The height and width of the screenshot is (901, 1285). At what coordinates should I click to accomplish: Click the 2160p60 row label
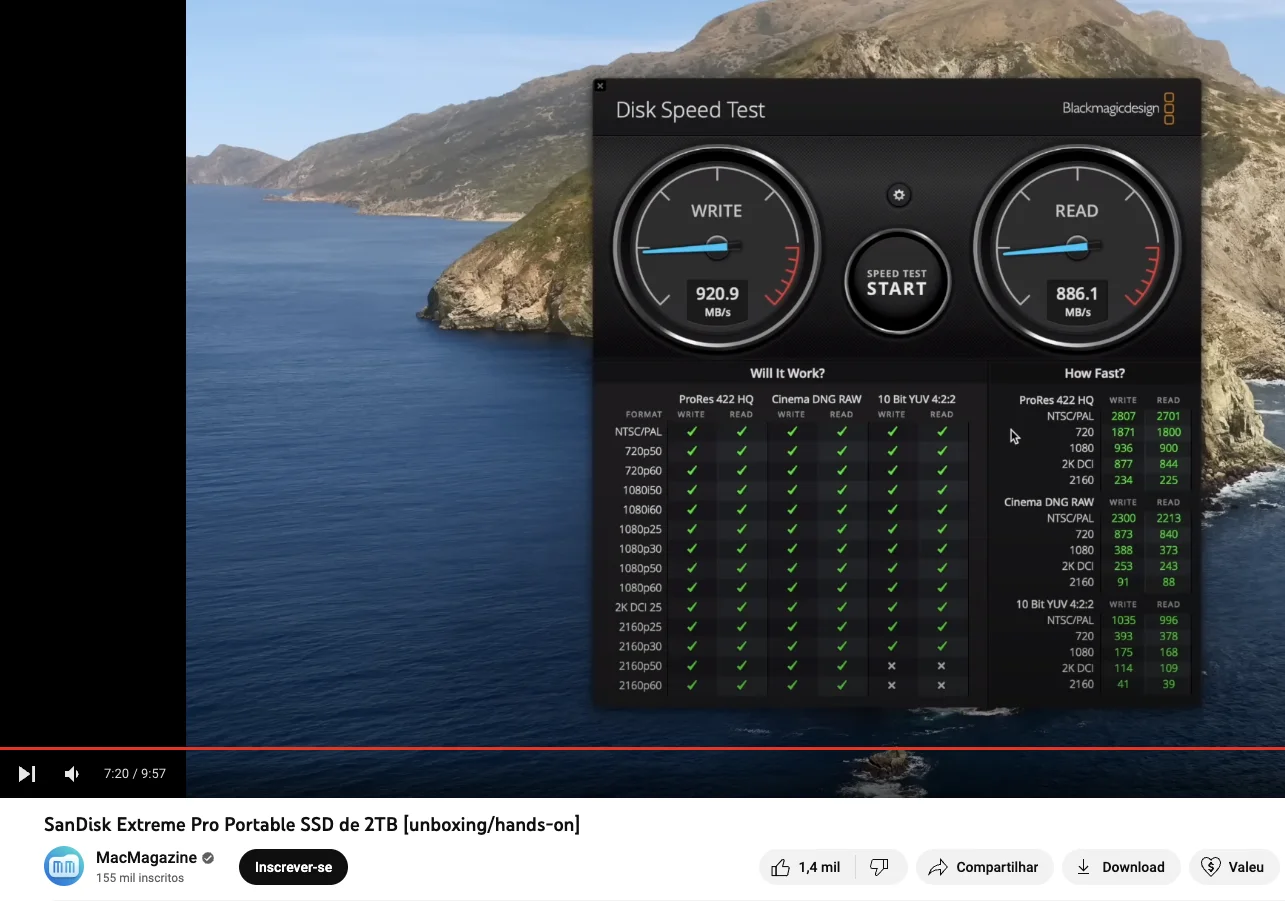click(x=640, y=685)
